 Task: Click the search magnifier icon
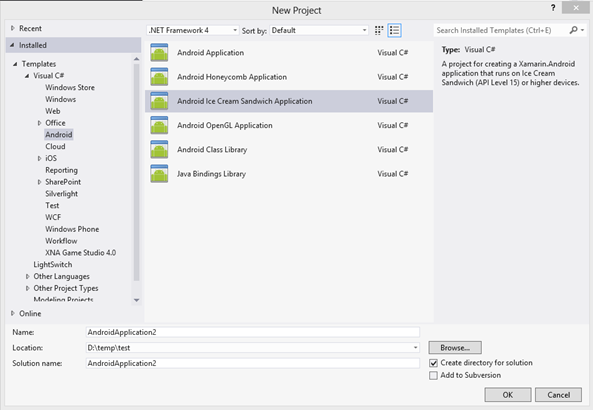[573, 30]
